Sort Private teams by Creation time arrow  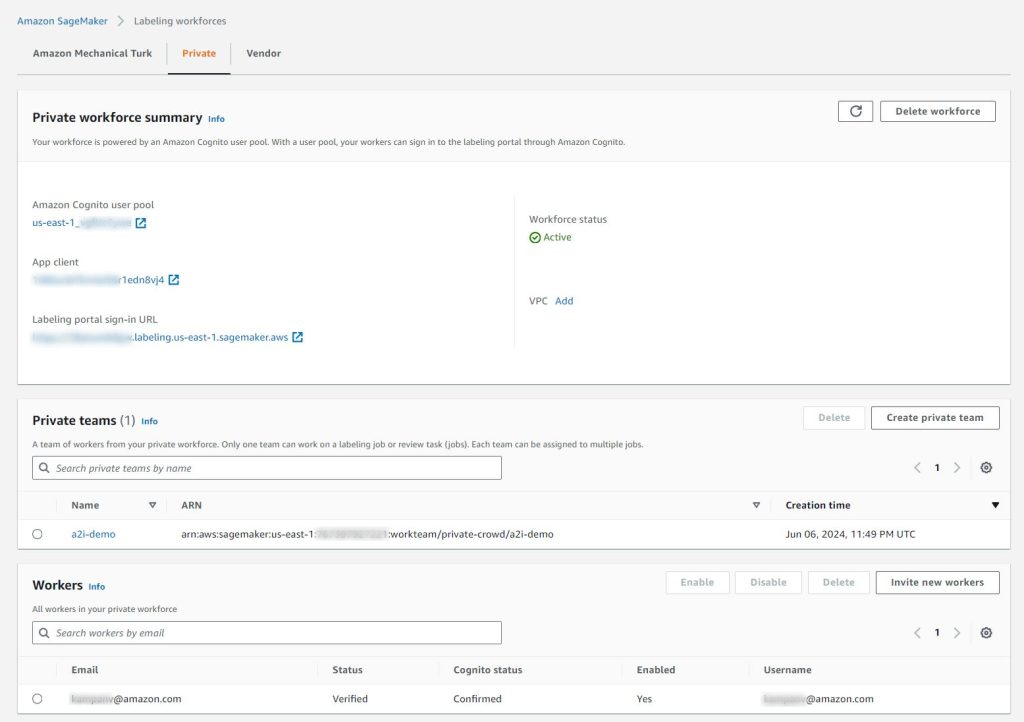(995, 505)
